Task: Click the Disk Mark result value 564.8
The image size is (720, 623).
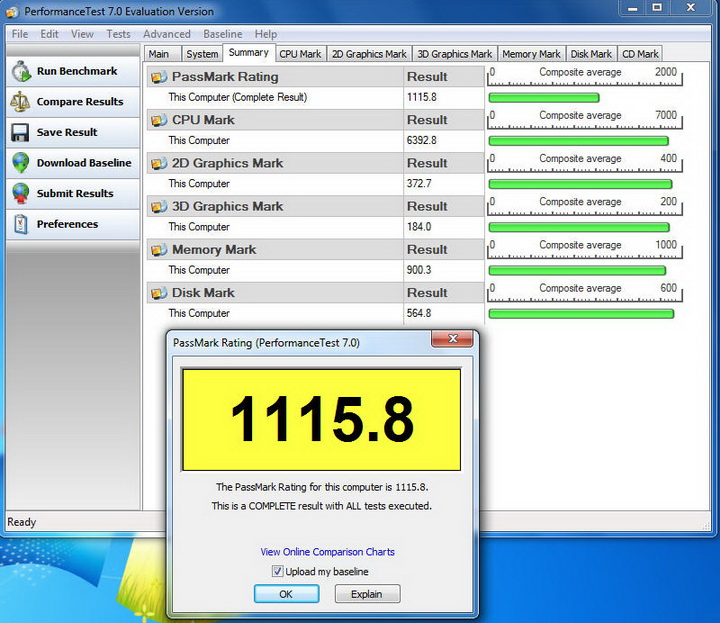Action: (x=419, y=313)
